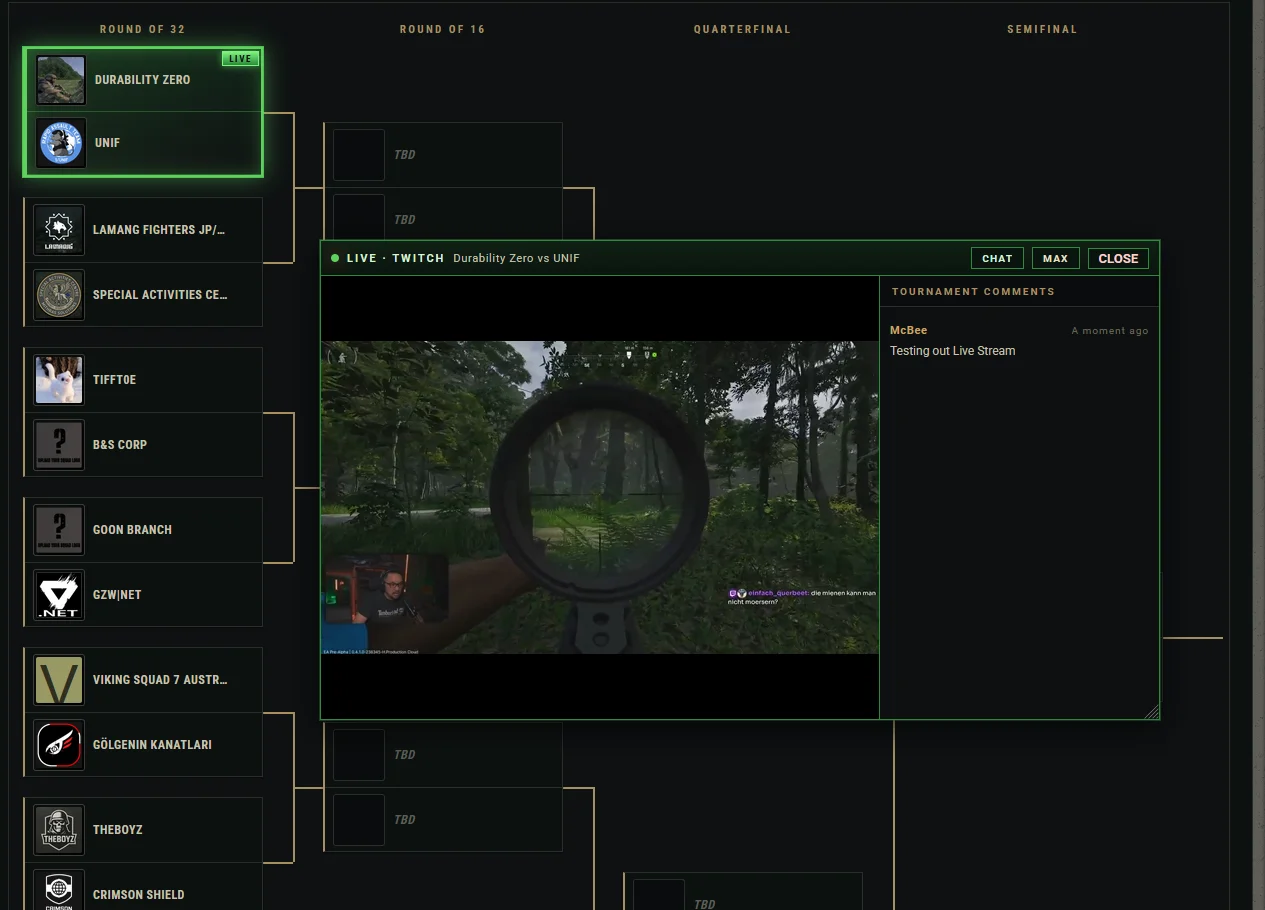Click the LIVE badge on the match card
This screenshot has height=910, width=1265.
click(240, 59)
